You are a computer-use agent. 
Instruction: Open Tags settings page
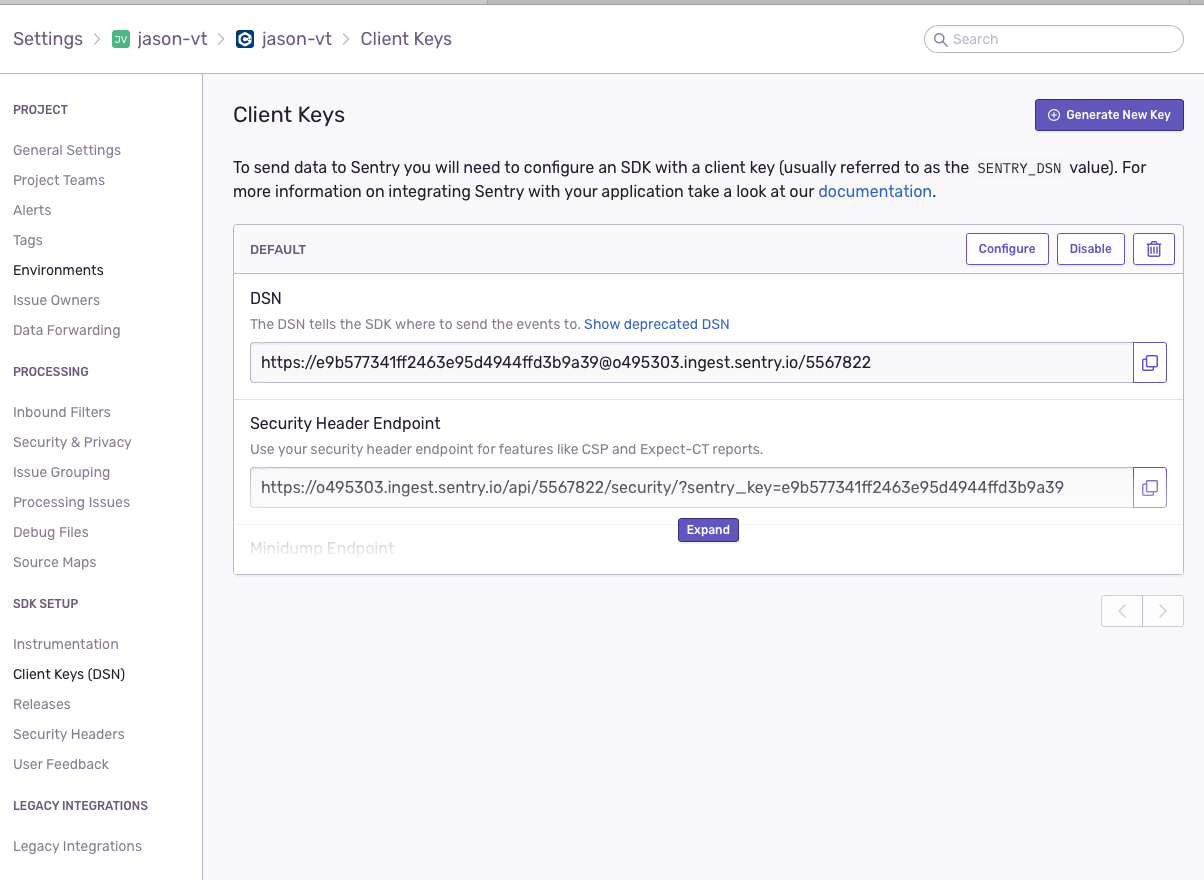pos(28,240)
